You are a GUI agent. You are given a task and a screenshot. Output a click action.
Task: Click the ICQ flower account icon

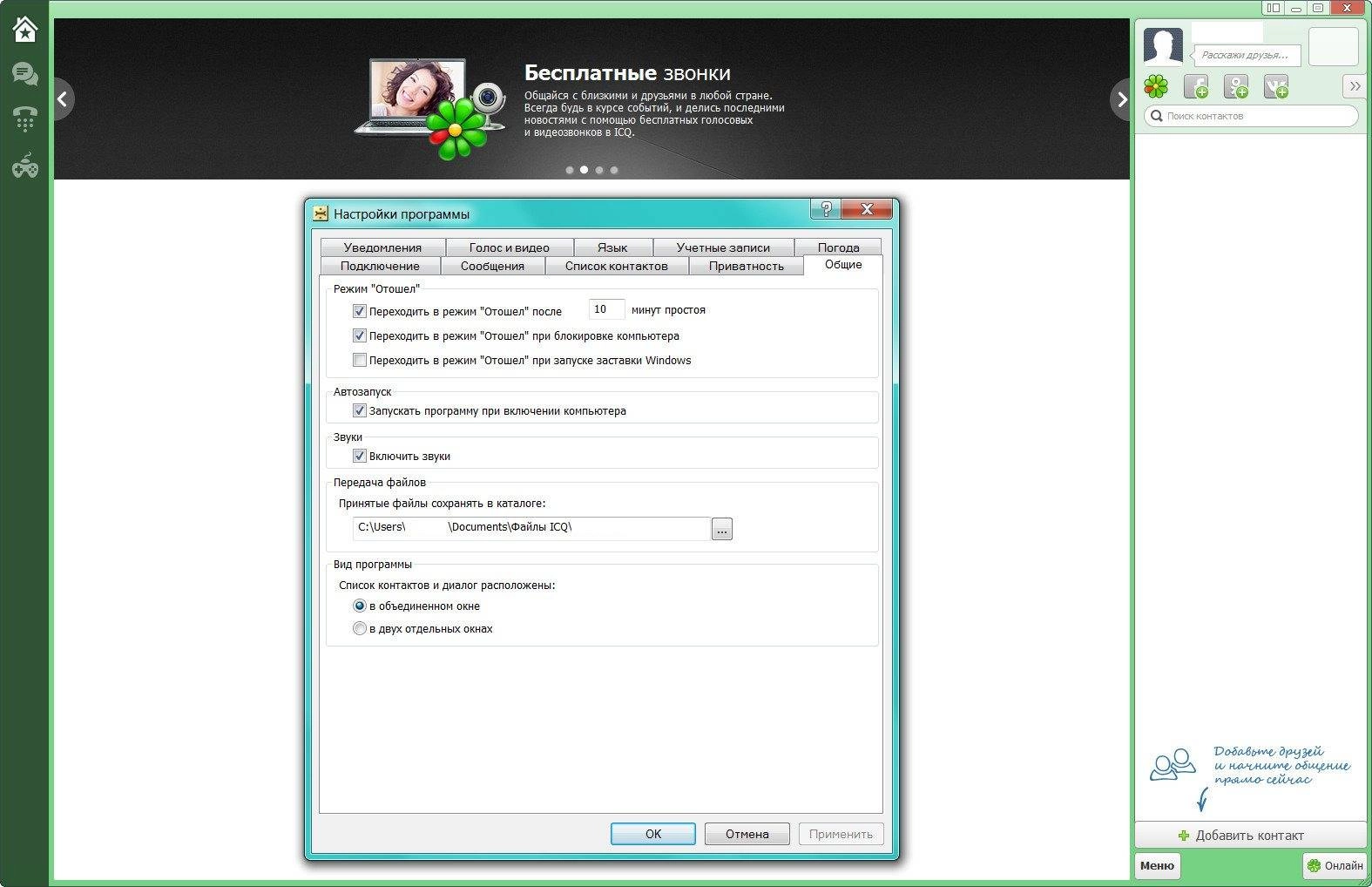point(1156,86)
